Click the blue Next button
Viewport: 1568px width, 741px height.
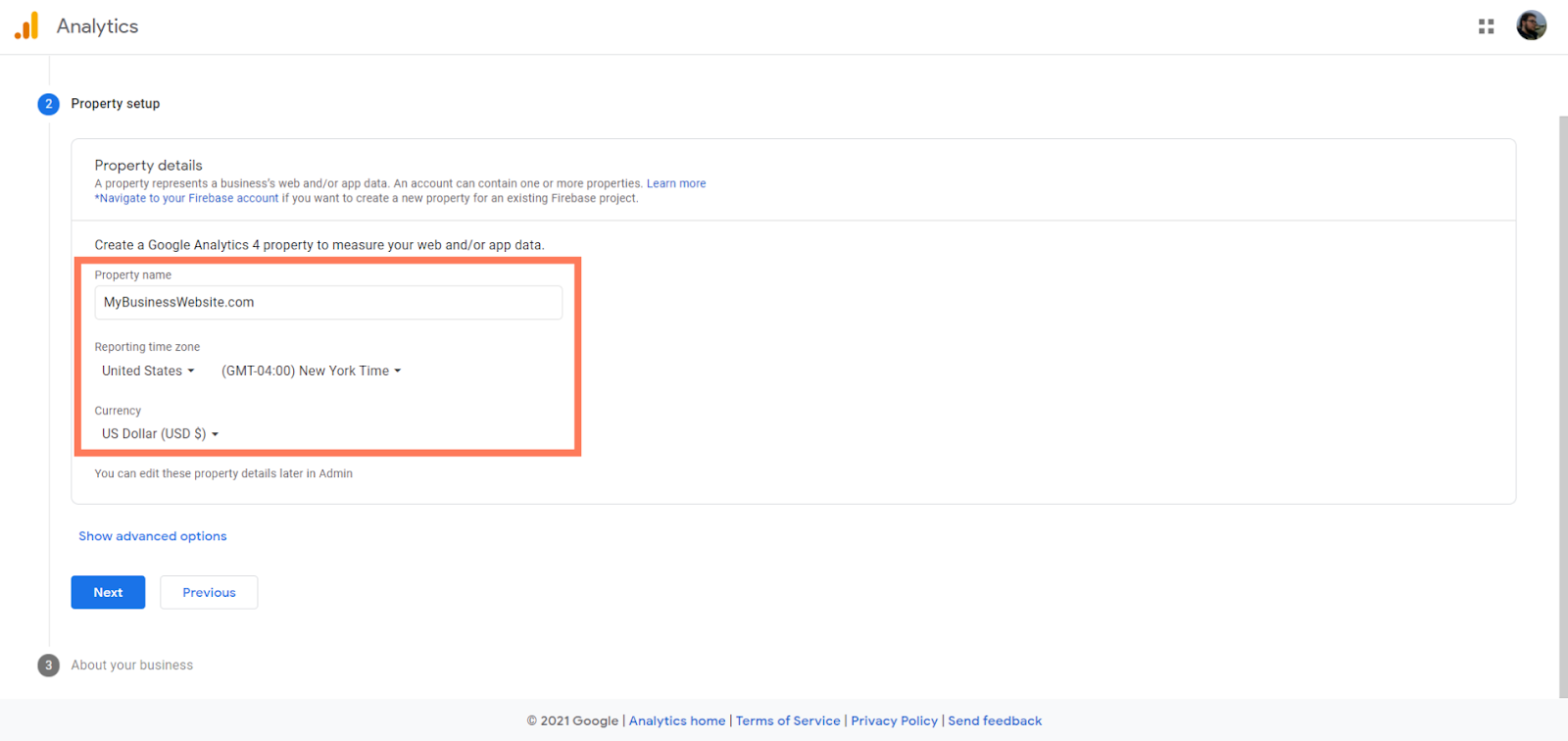click(108, 592)
